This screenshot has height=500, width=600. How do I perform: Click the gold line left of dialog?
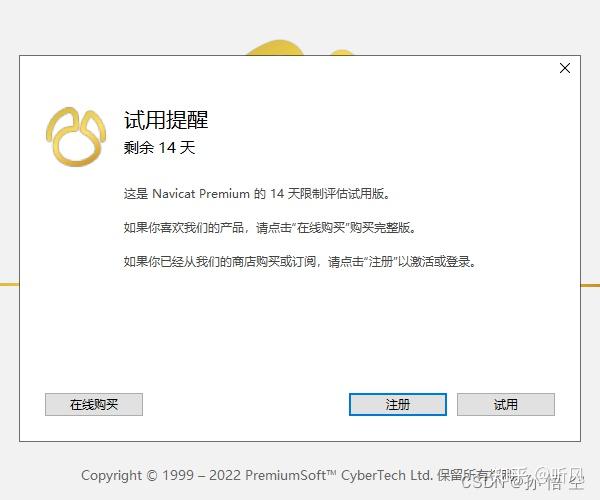pyautogui.click(x=10, y=284)
